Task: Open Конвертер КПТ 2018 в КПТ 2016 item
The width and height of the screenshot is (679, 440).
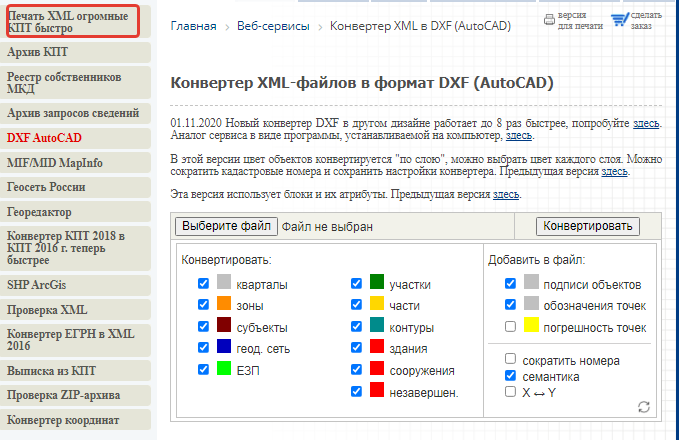Action: tap(75, 249)
